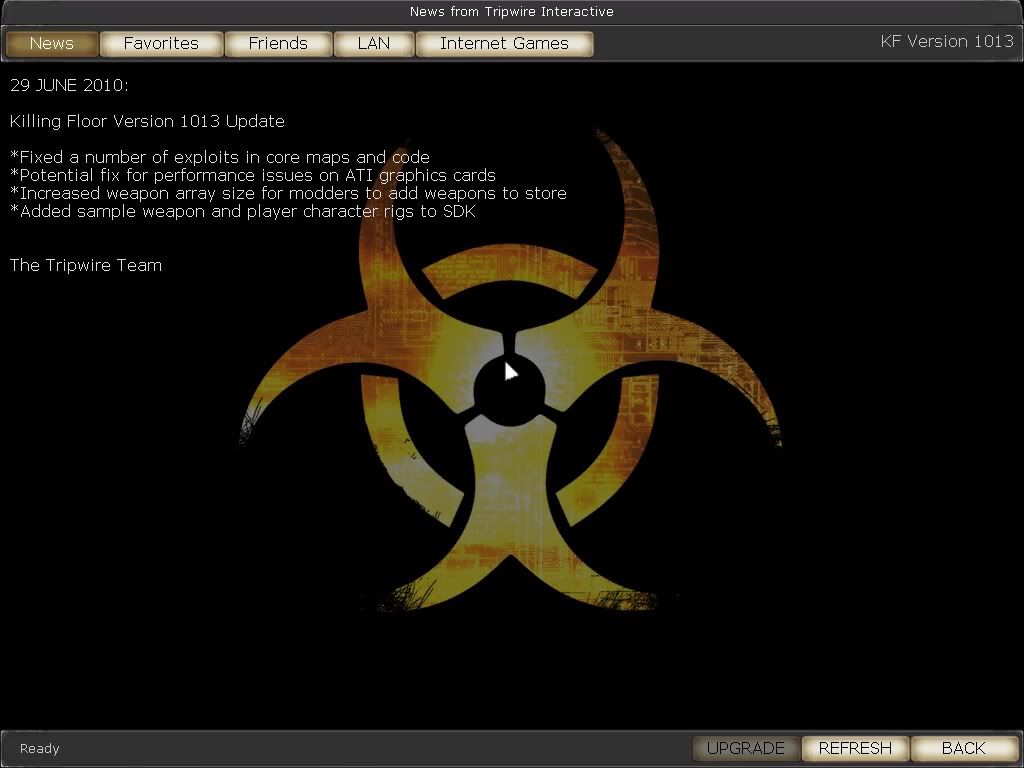
Task: Select the Friends tab
Action: (278, 43)
